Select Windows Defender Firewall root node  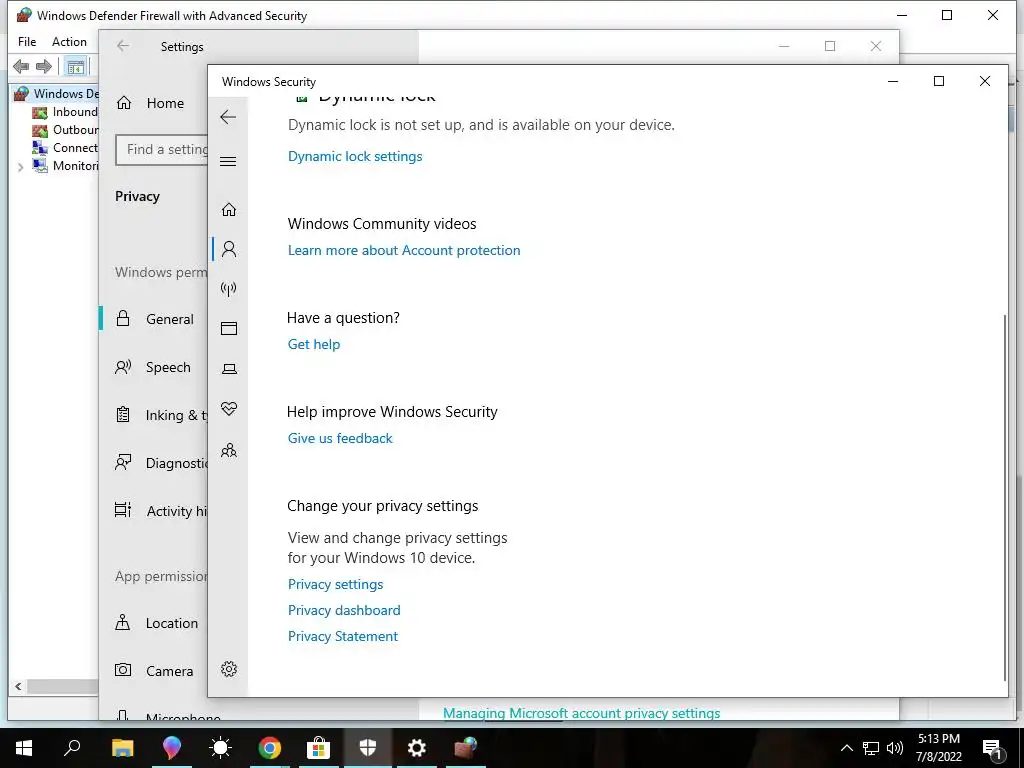pyautogui.click(x=56, y=93)
